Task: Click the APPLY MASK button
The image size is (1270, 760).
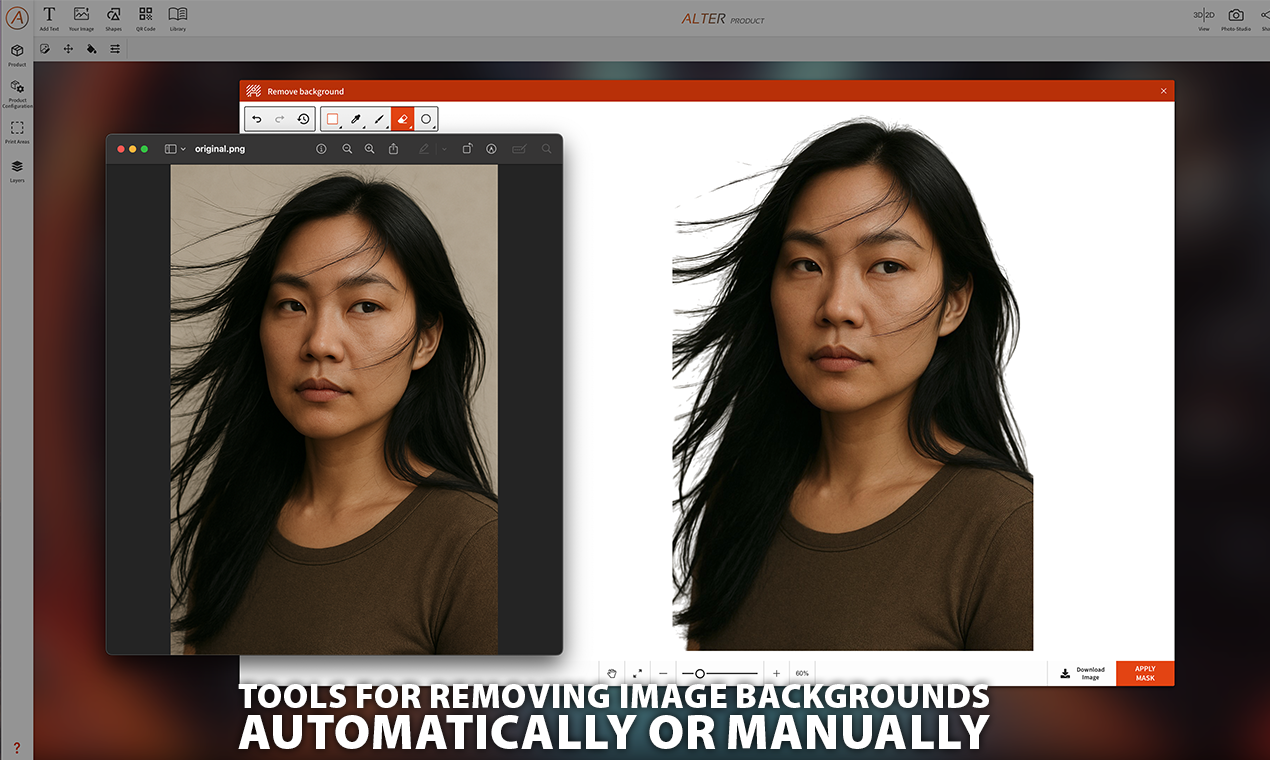Action: [1145, 673]
